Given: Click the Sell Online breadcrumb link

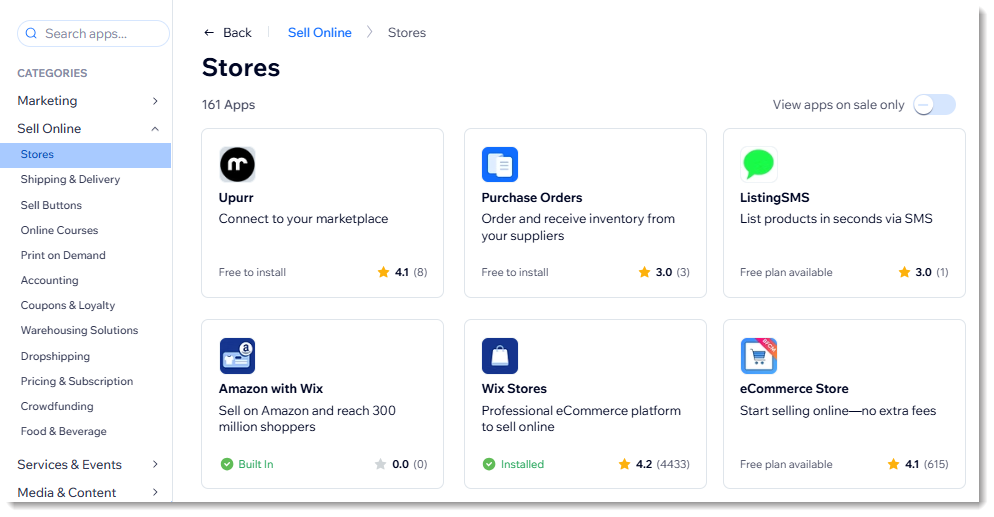Looking at the screenshot, I should (x=319, y=33).
